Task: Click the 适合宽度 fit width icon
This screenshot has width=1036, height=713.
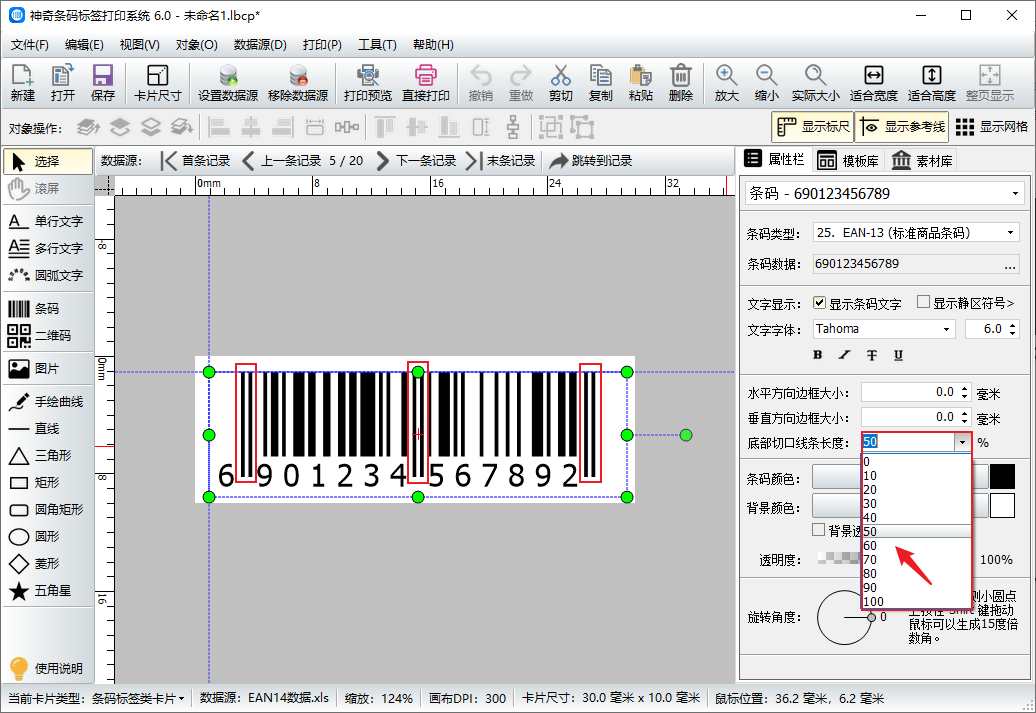Action: (873, 82)
